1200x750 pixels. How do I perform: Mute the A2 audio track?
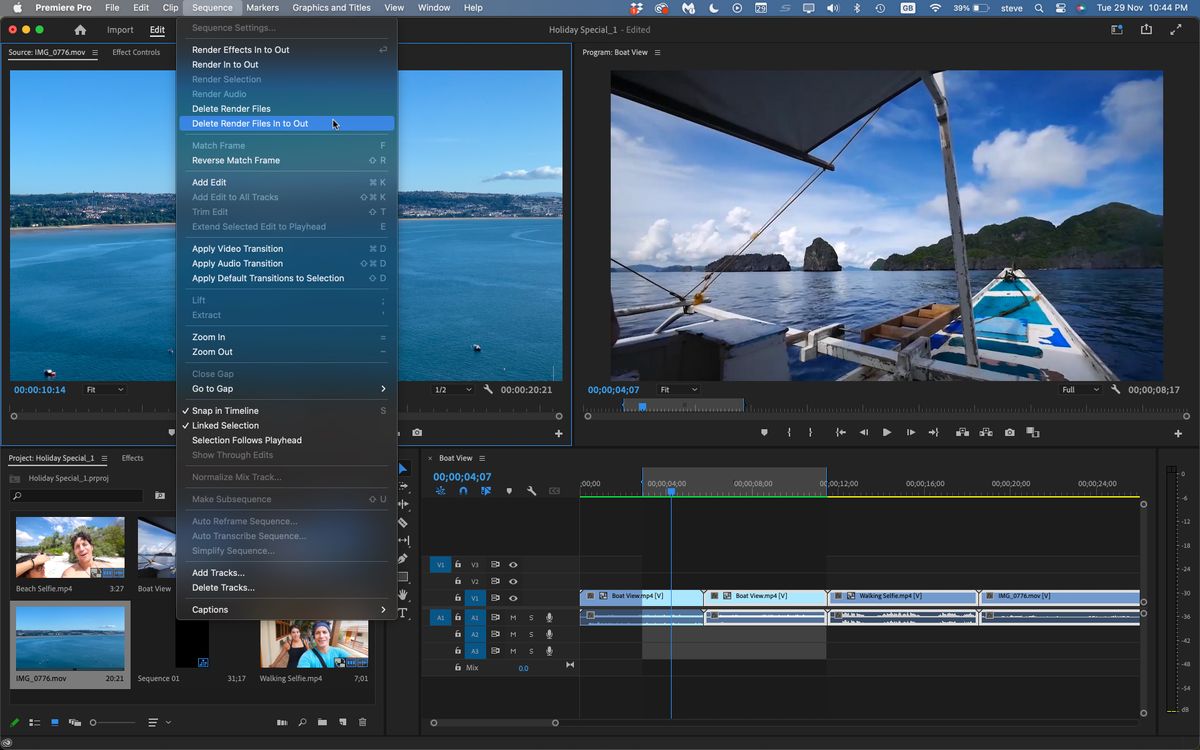(x=514, y=634)
